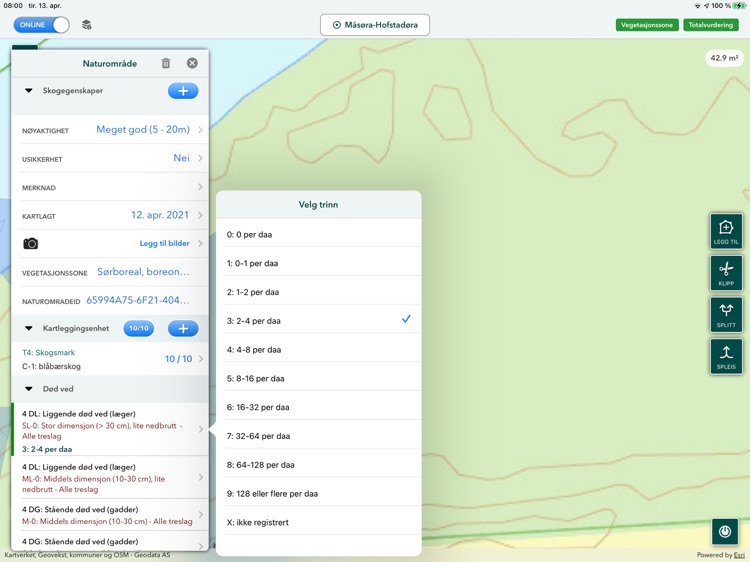Image resolution: width=750 pixels, height=562 pixels.
Task: Change the Usikkerhet value Nei
Action: 181,158
